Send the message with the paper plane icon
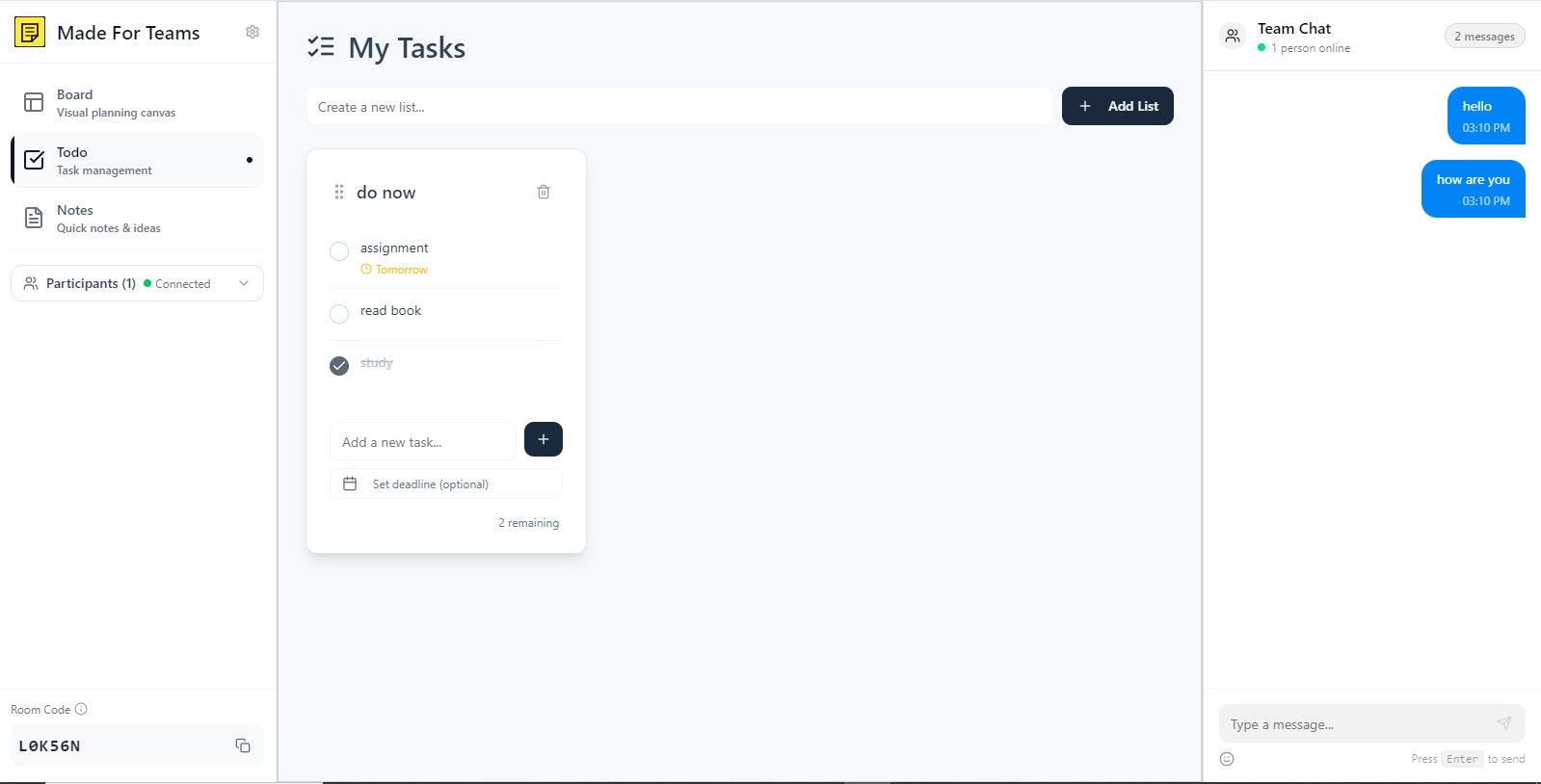The image size is (1541, 784). (1504, 723)
